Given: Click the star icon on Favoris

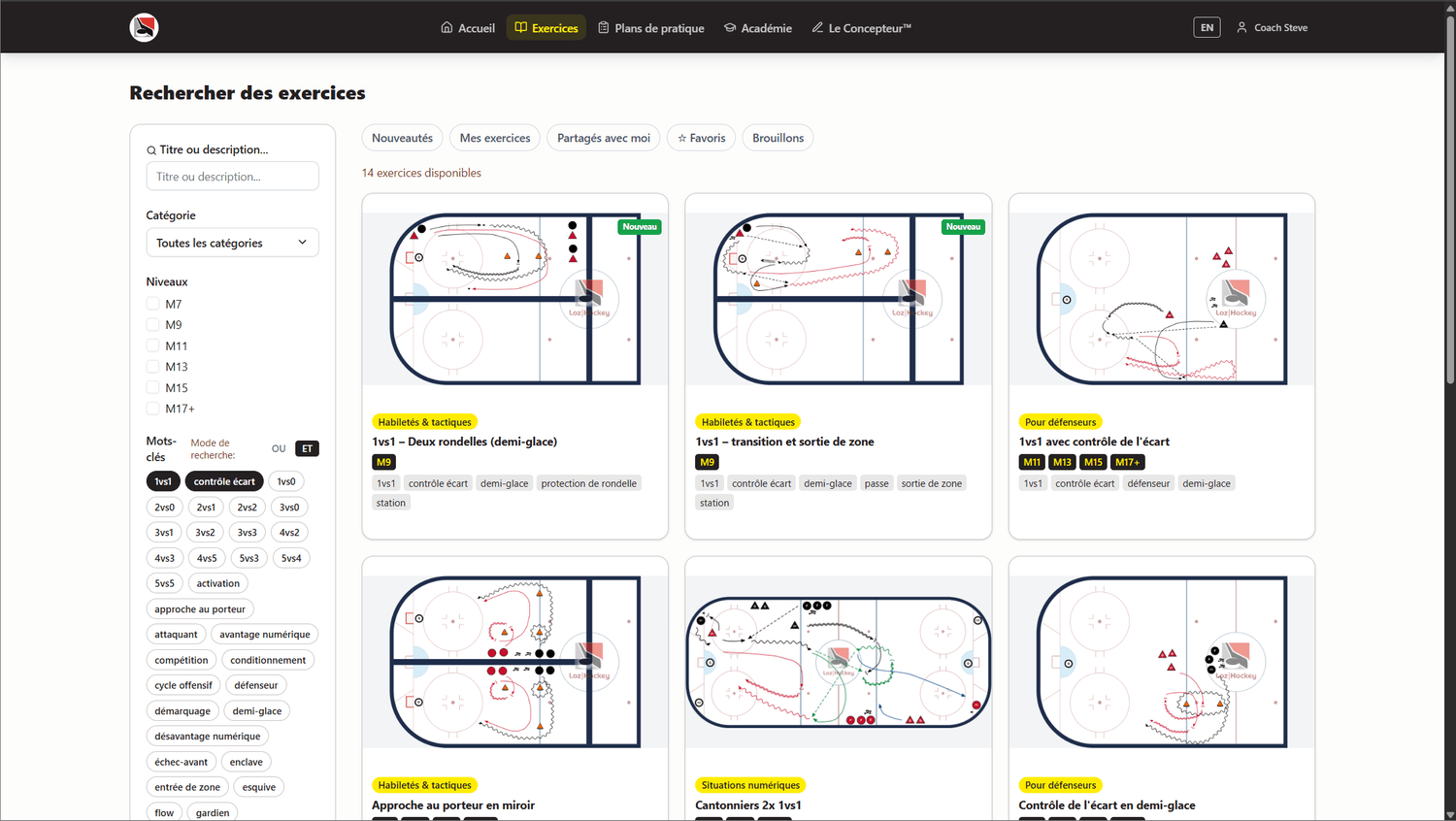Looking at the screenshot, I should tap(682, 138).
